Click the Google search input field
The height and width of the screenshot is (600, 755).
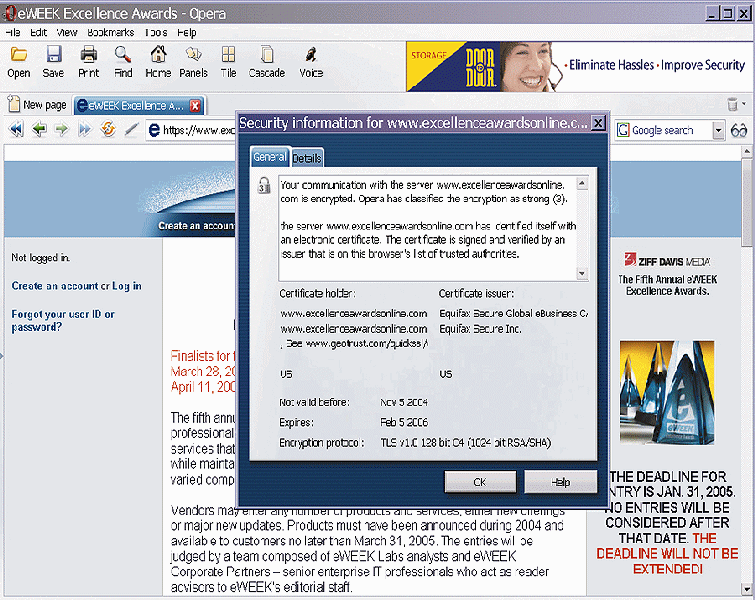(x=664, y=130)
